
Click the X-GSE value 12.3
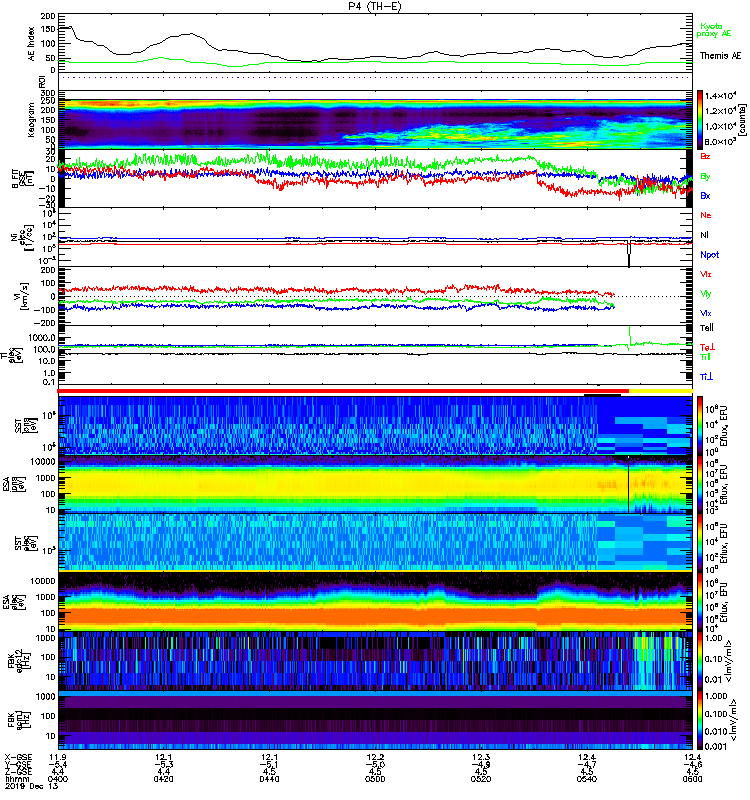tap(481, 757)
